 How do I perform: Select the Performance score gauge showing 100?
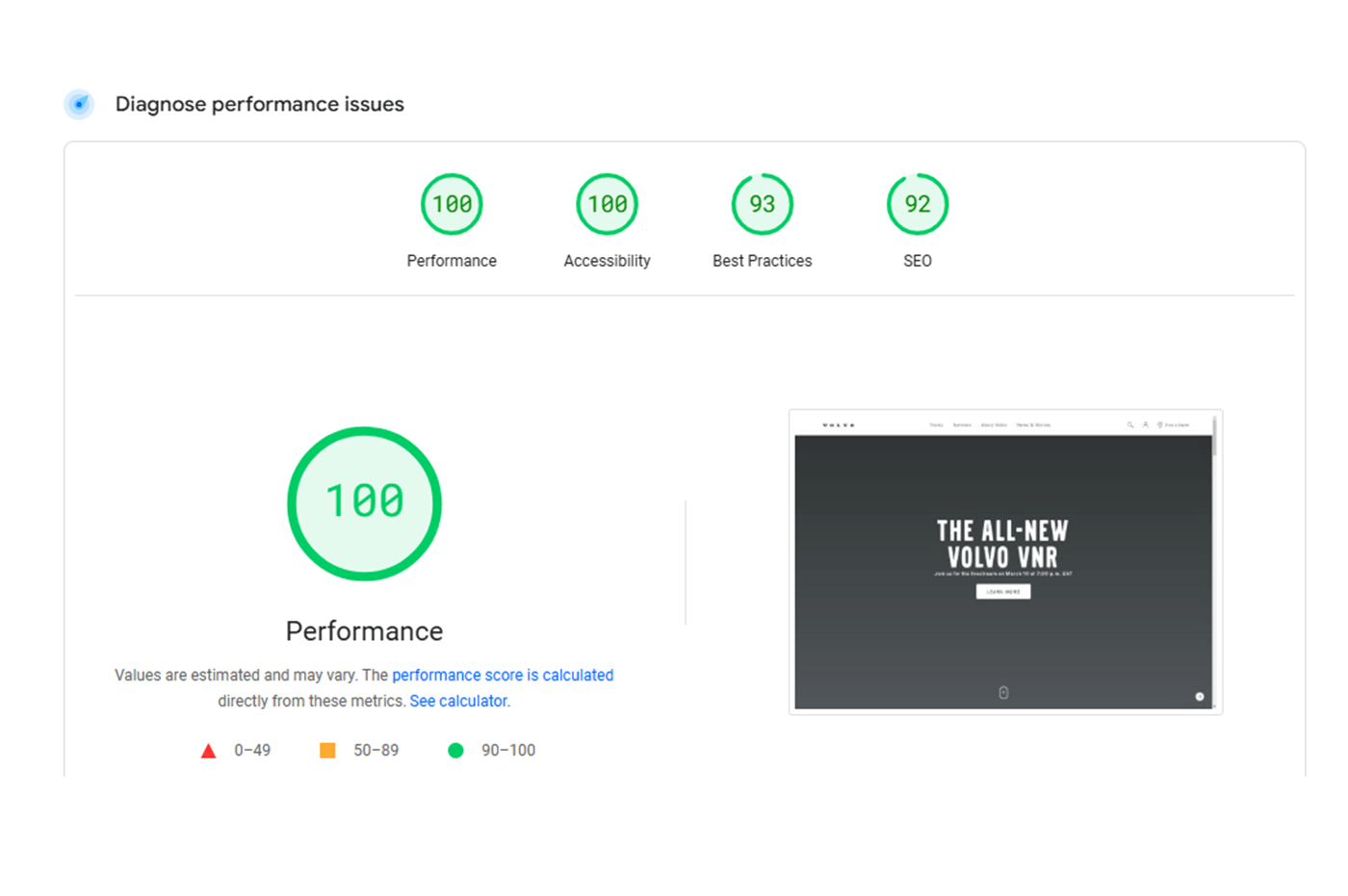[x=452, y=203]
